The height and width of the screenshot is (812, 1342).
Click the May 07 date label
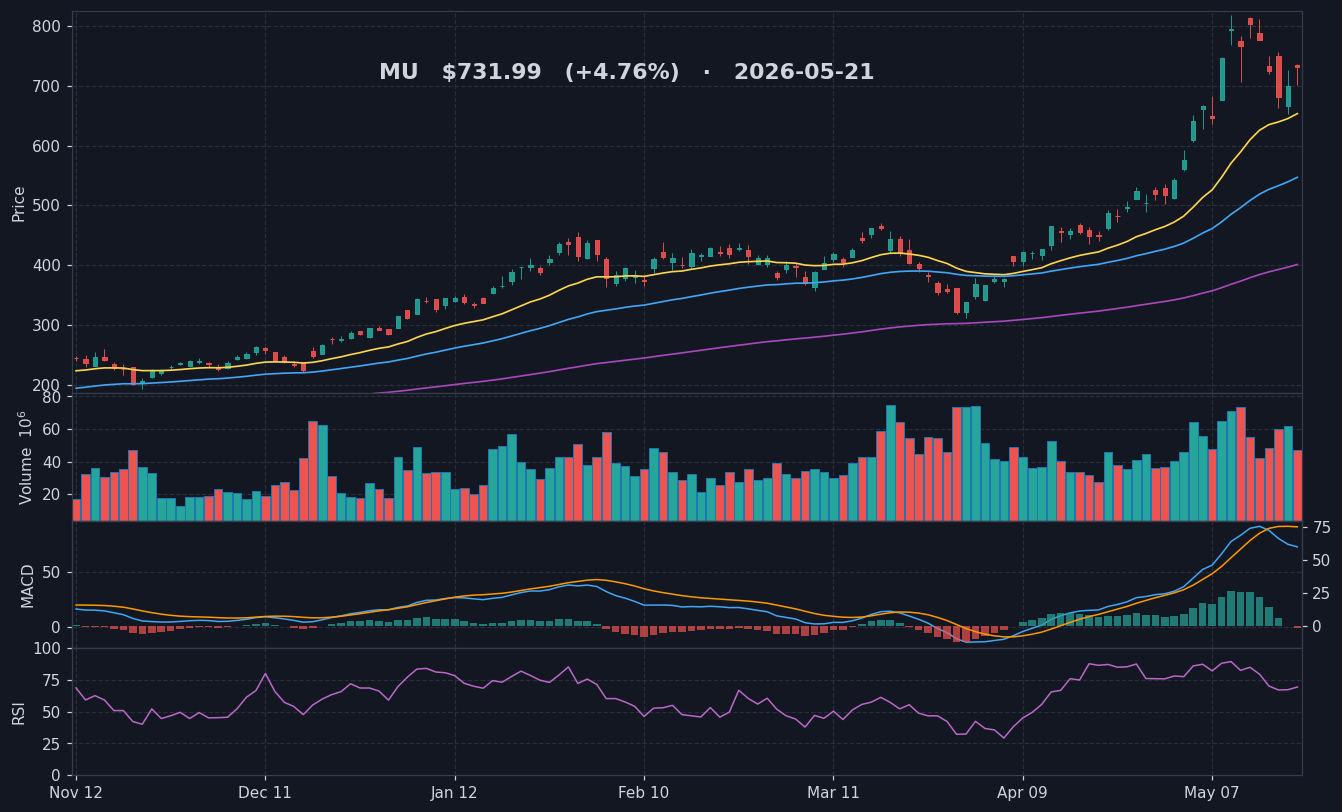1212,794
